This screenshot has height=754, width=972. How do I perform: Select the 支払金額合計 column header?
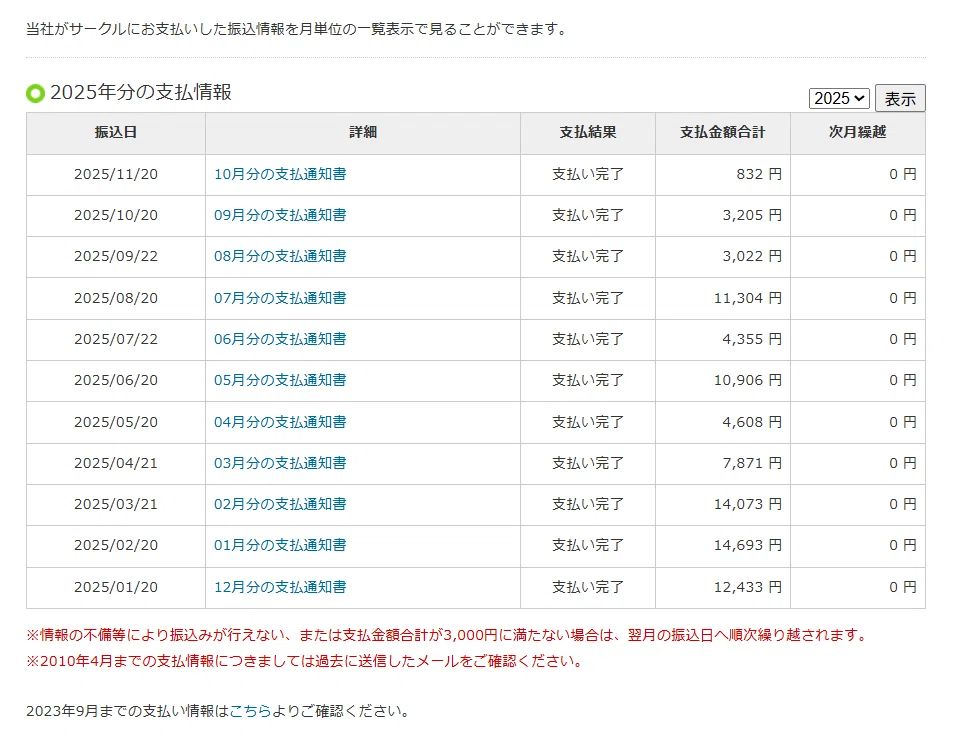coord(723,132)
